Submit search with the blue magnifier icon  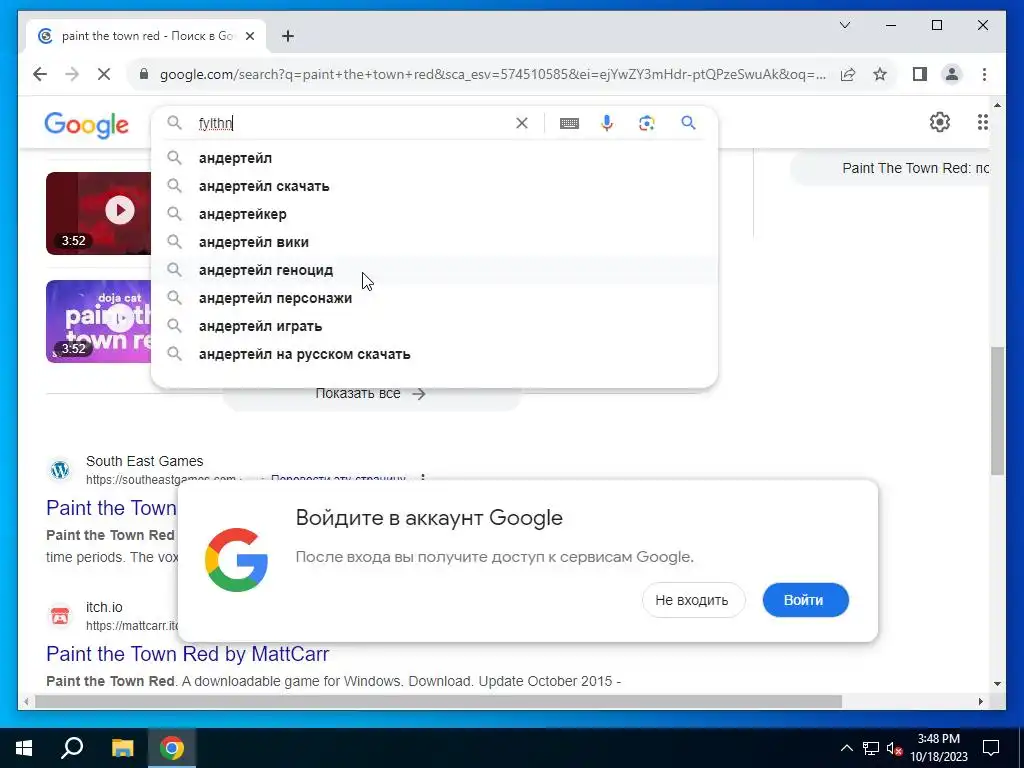[x=688, y=123]
